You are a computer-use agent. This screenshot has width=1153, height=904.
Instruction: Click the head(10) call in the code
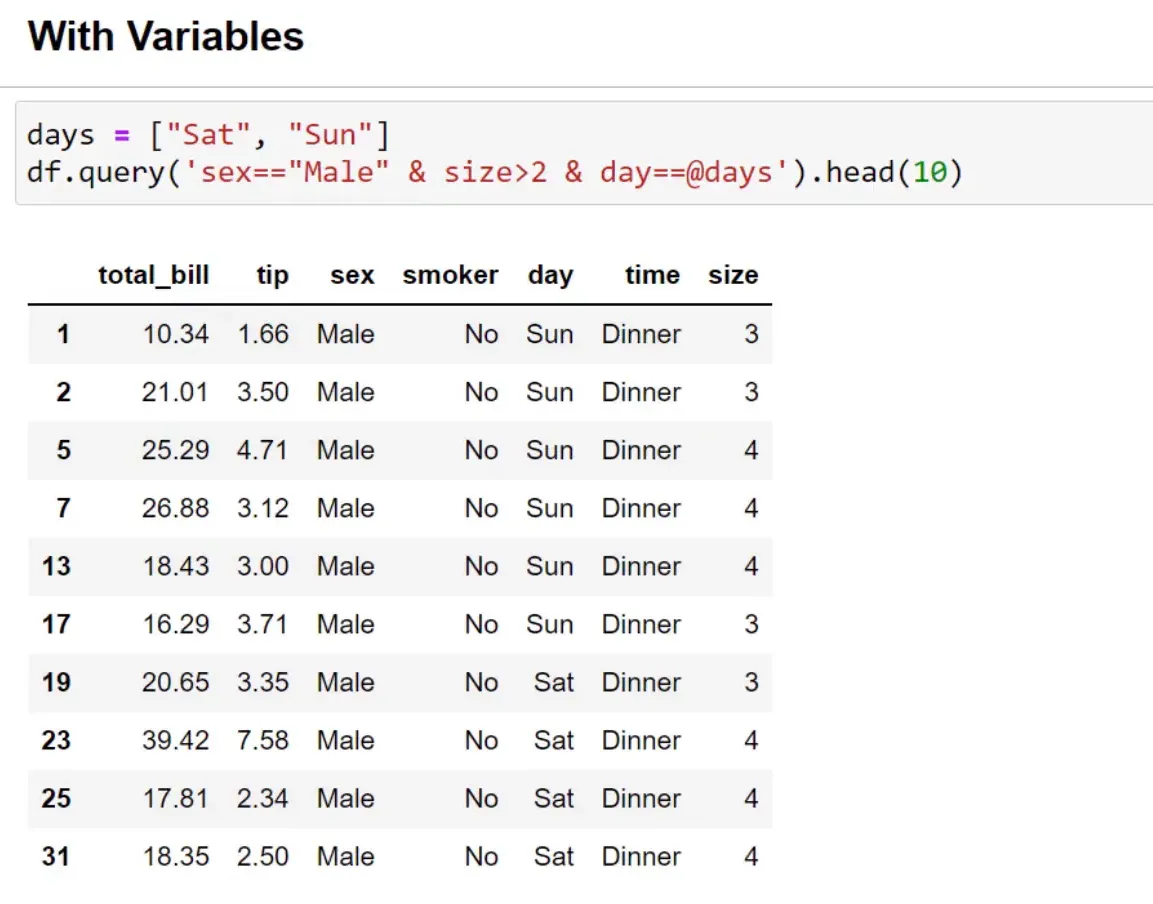895,172
